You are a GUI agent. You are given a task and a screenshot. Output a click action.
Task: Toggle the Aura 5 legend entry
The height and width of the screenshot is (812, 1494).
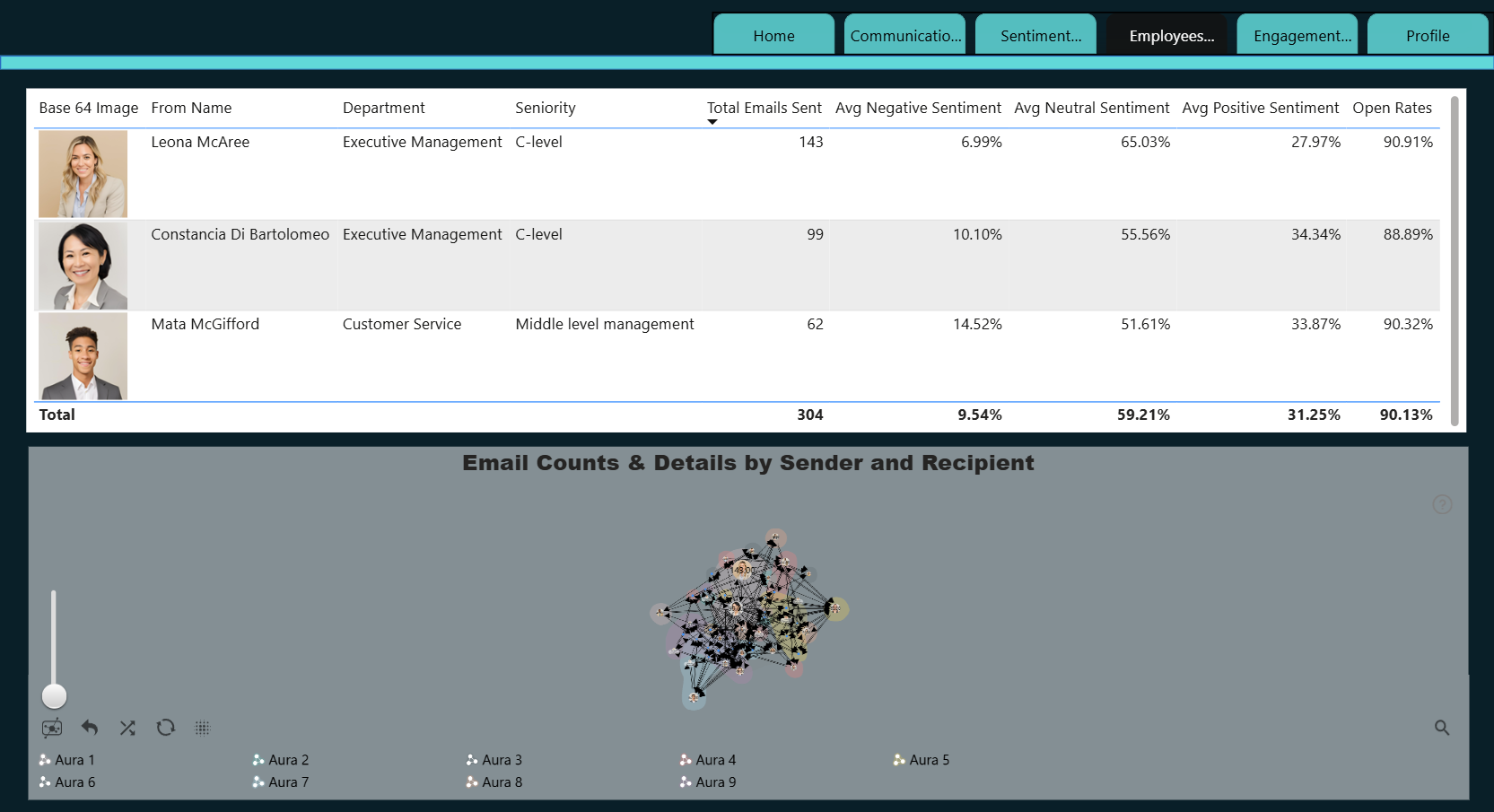[922, 760]
